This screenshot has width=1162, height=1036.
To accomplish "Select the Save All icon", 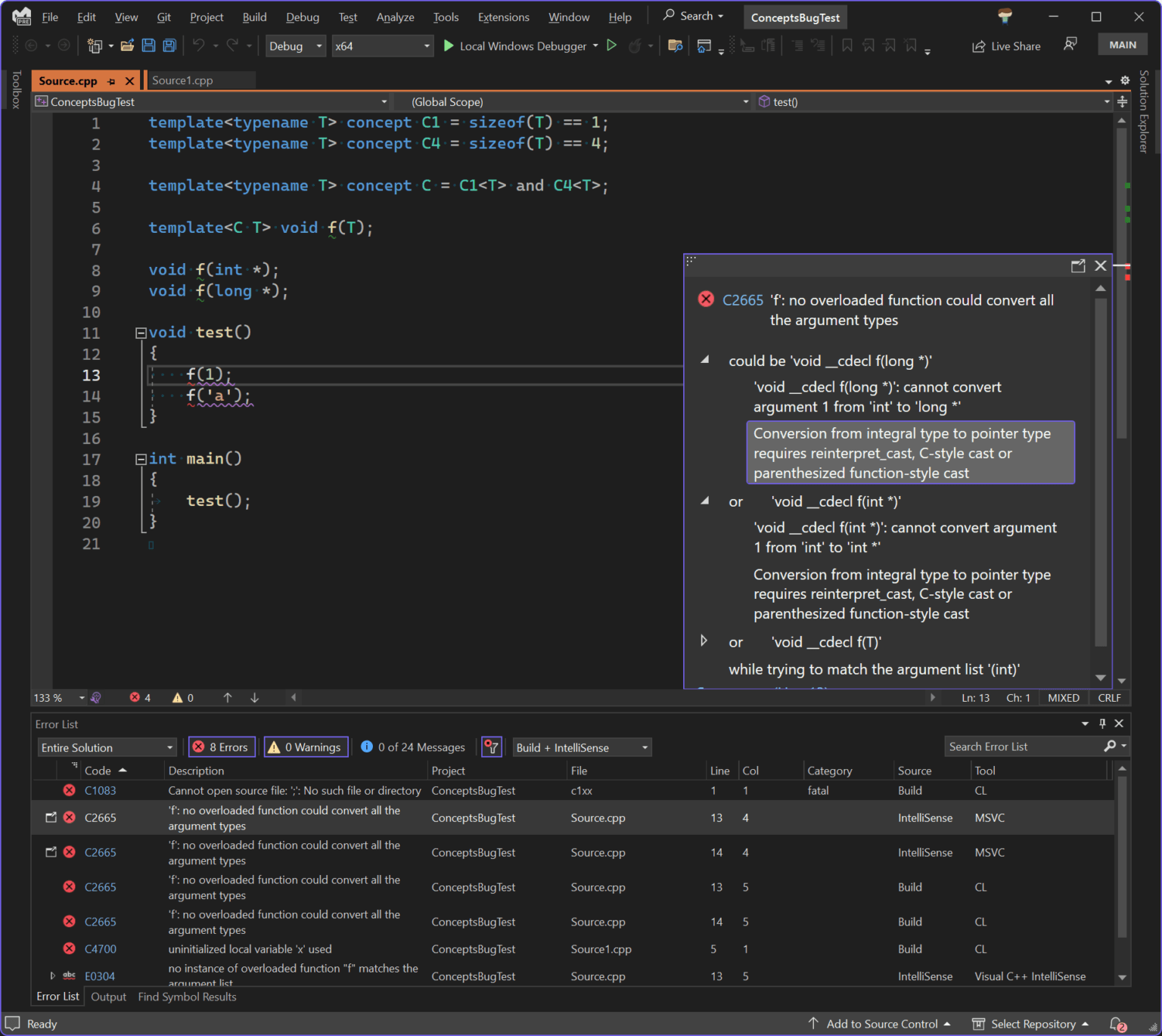I will [x=169, y=45].
